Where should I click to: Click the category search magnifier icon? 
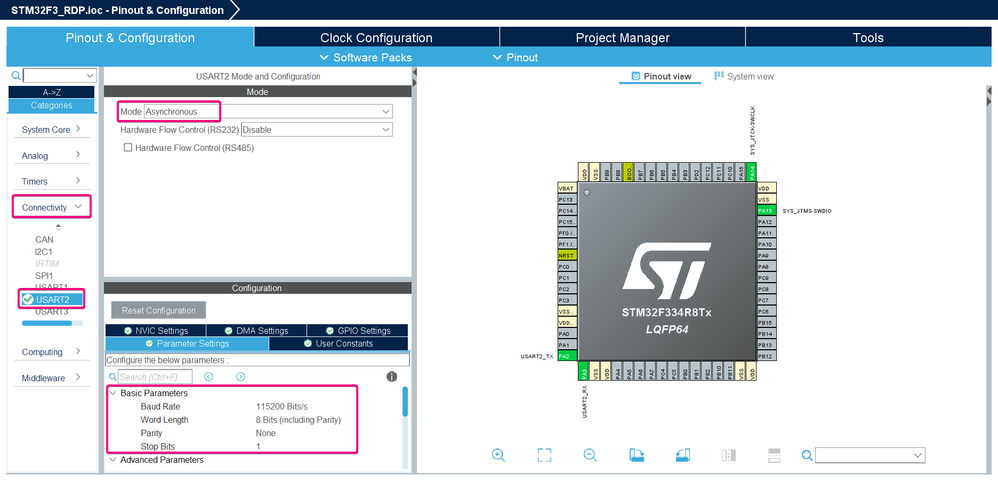17,76
